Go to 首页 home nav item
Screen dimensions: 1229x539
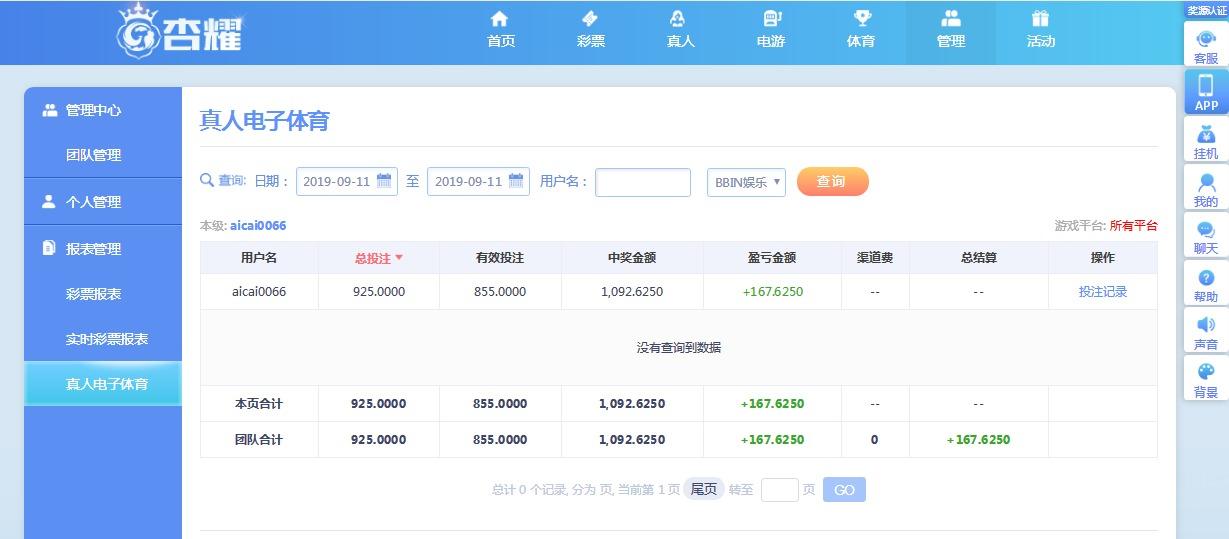501,31
